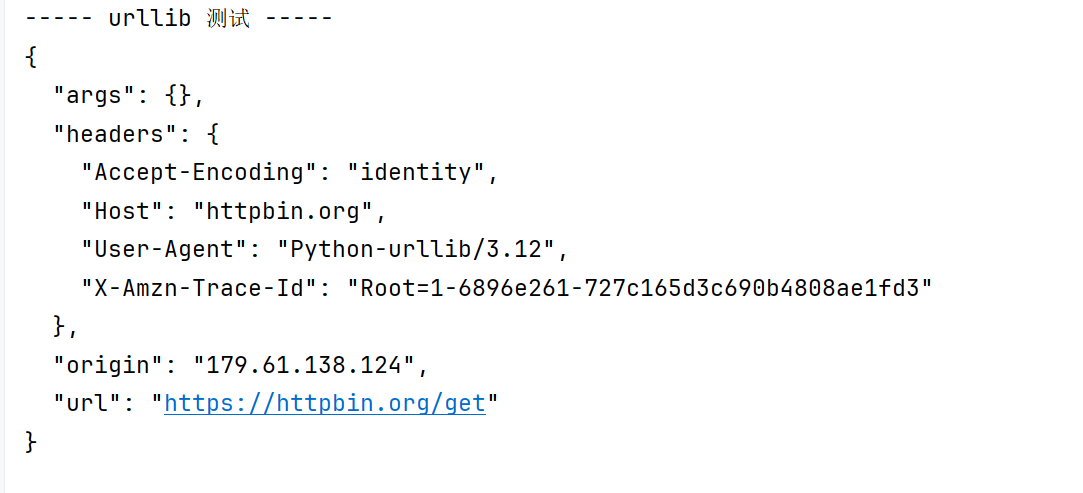This screenshot has height=493, width=1083.
Task: Click the 179.61.138.124 IP address
Action: click(304, 365)
